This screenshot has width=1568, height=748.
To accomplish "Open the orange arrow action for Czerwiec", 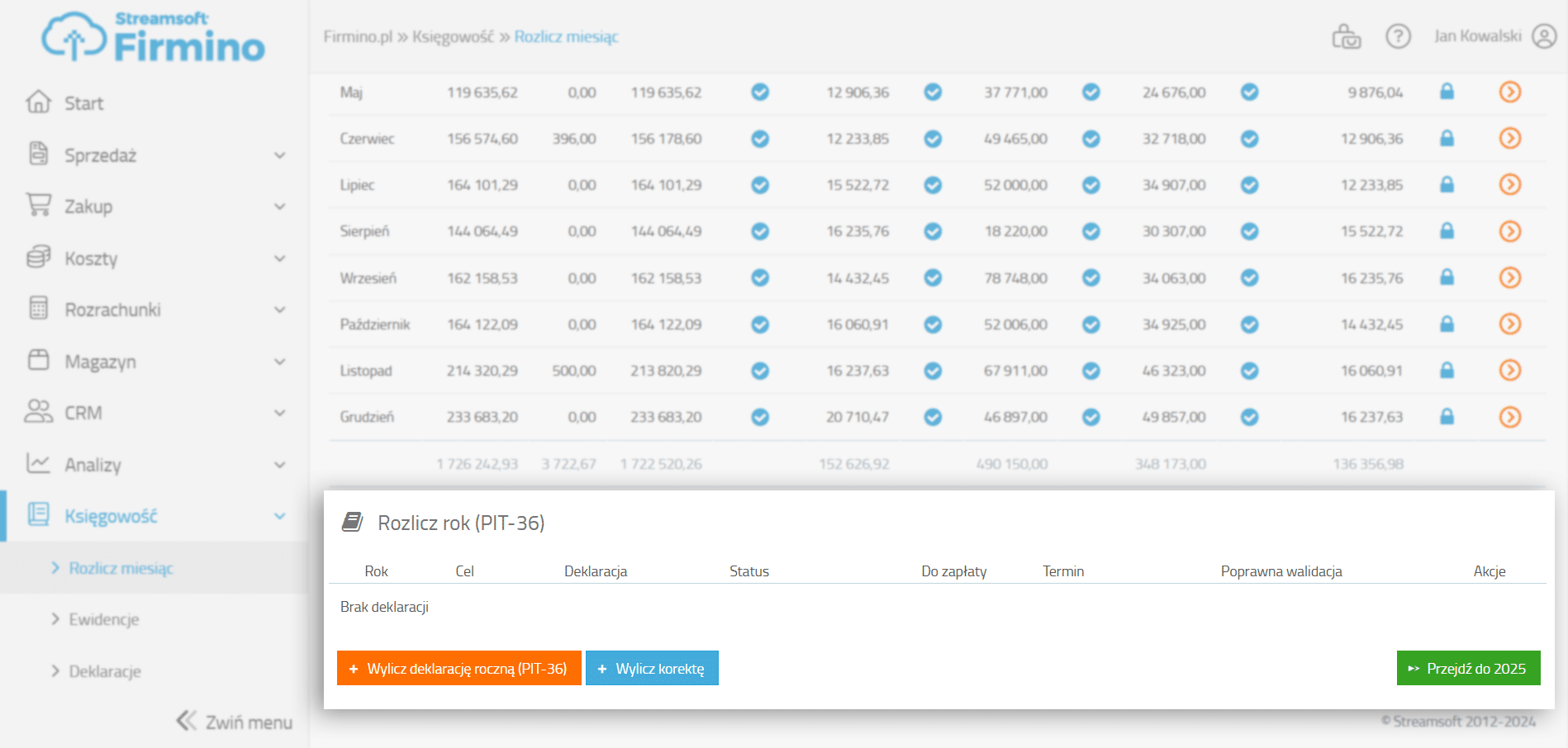I will point(1510,138).
